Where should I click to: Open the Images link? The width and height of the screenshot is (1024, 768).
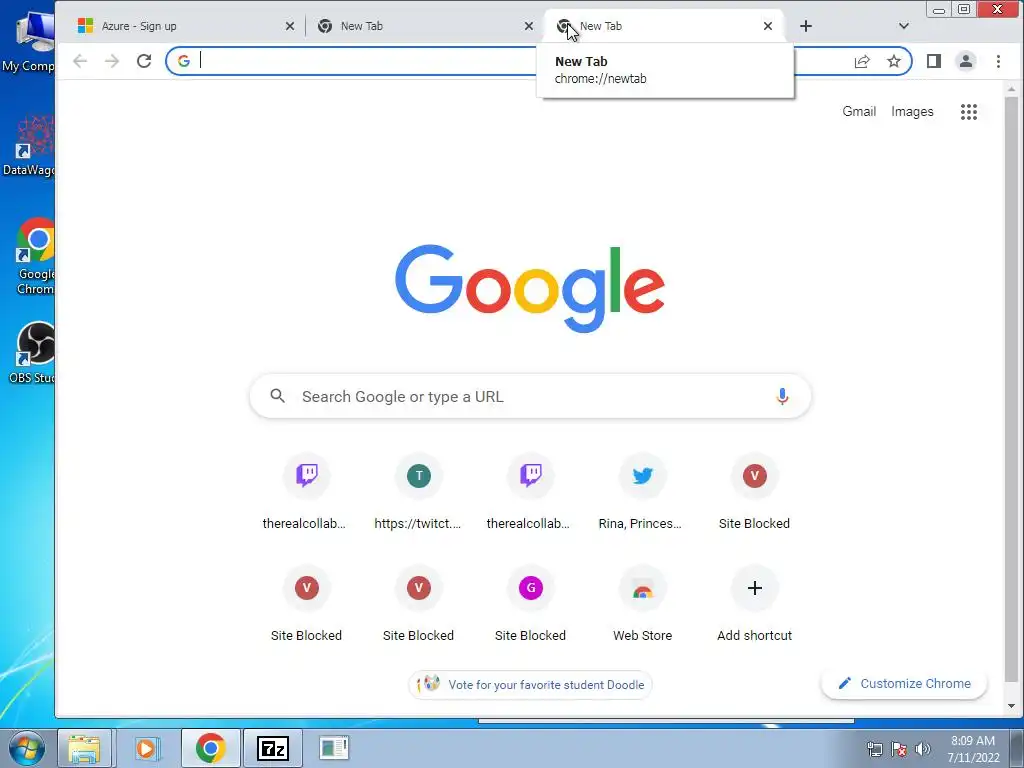(912, 112)
